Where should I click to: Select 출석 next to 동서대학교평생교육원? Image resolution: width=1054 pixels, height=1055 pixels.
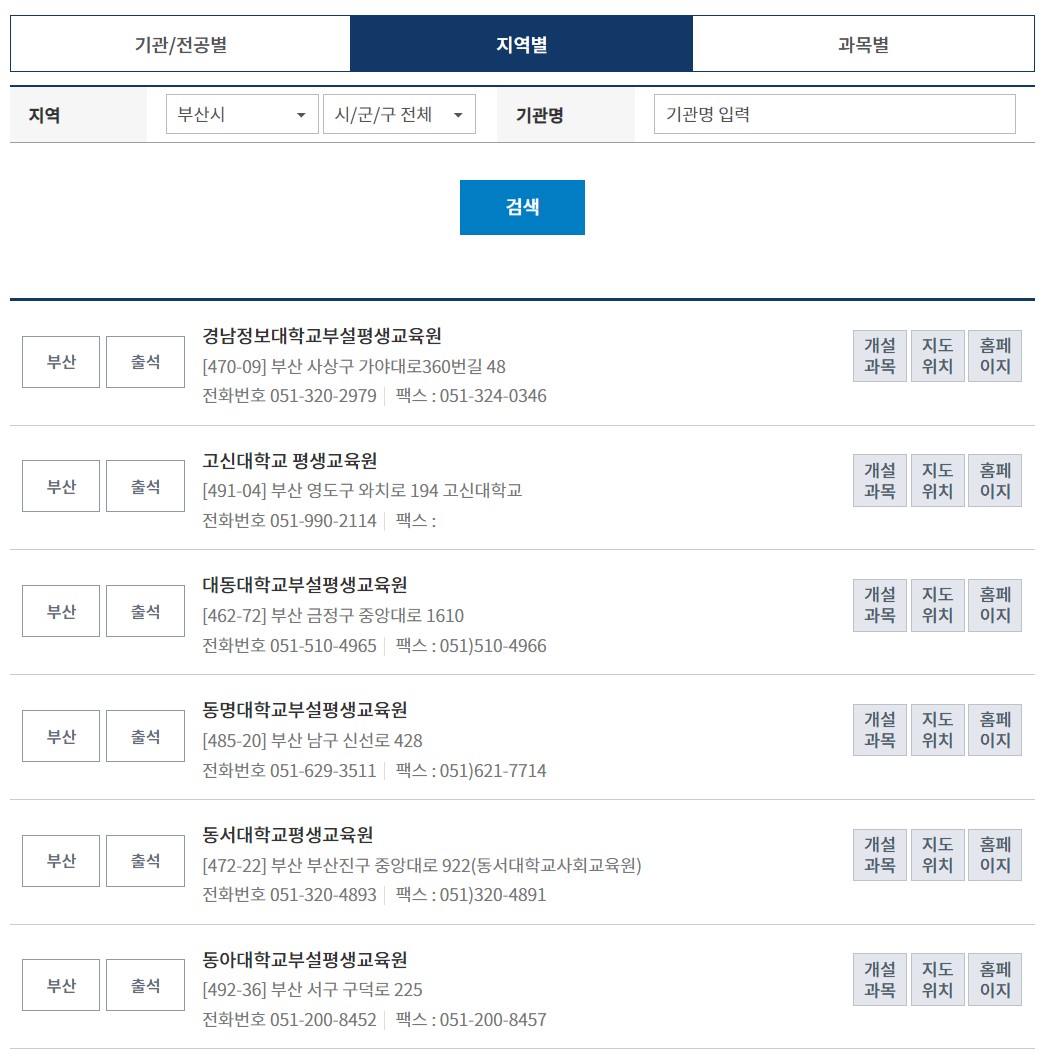(x=144, y=860)
